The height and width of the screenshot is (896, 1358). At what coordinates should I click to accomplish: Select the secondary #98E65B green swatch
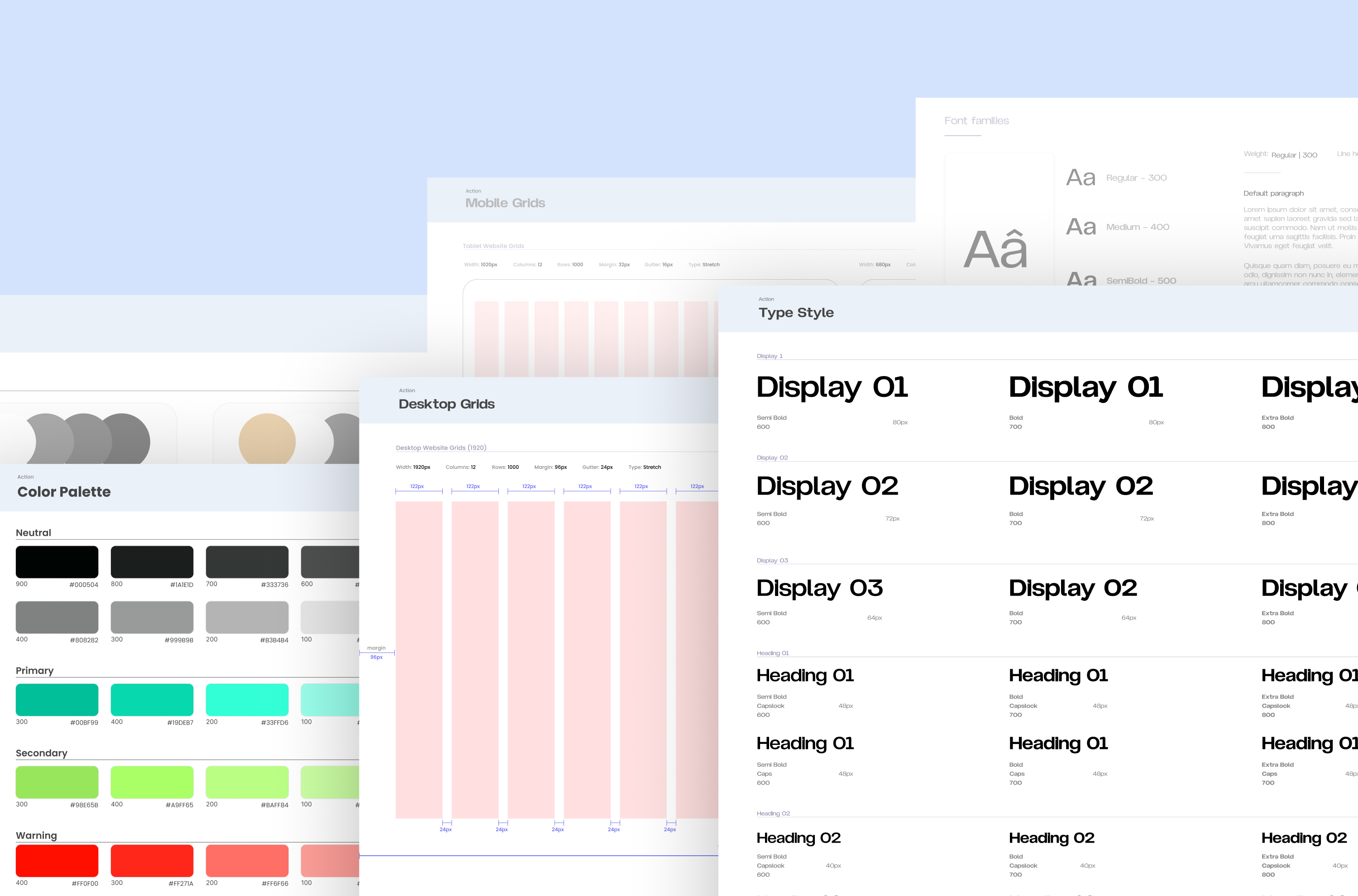(x=57, y=782)
